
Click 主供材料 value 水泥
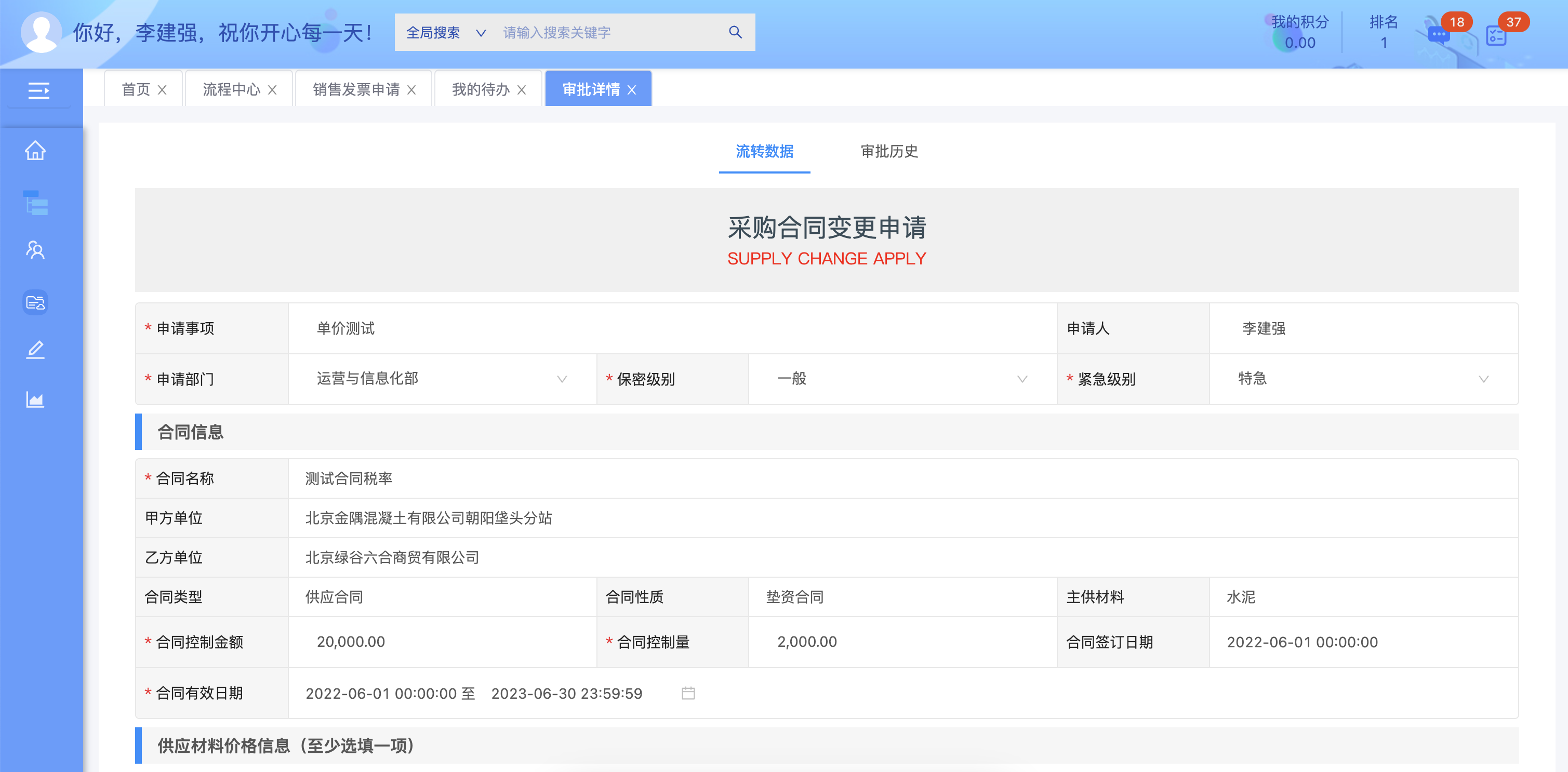pyautogui.click(x=1241, y=596)
